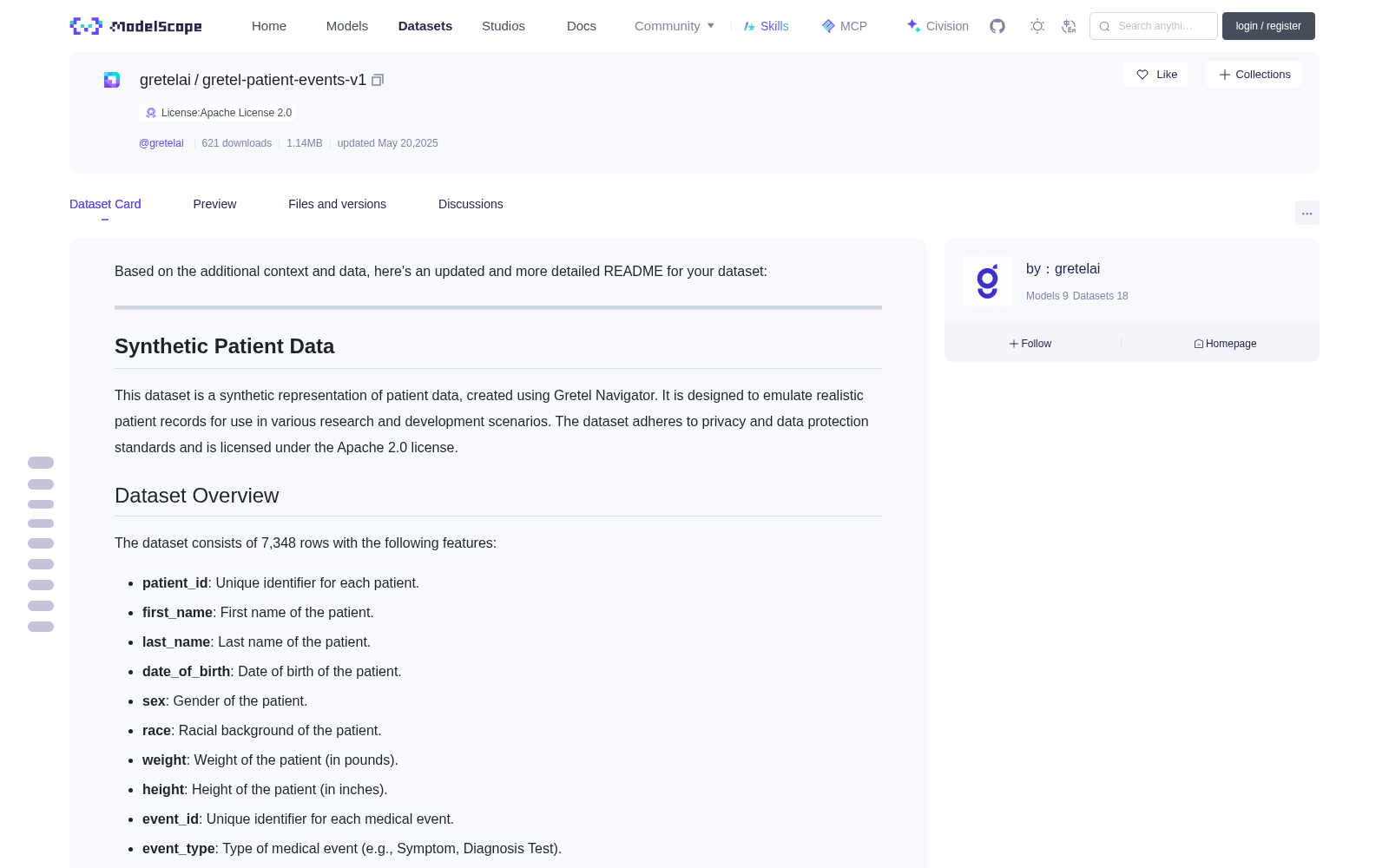Select the Dataset Card tab

click(x=105, y=204)
